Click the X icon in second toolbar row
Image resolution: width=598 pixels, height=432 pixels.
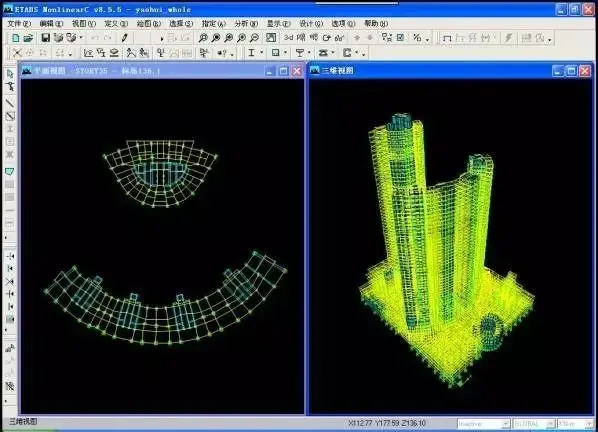(x=17, y=53)
